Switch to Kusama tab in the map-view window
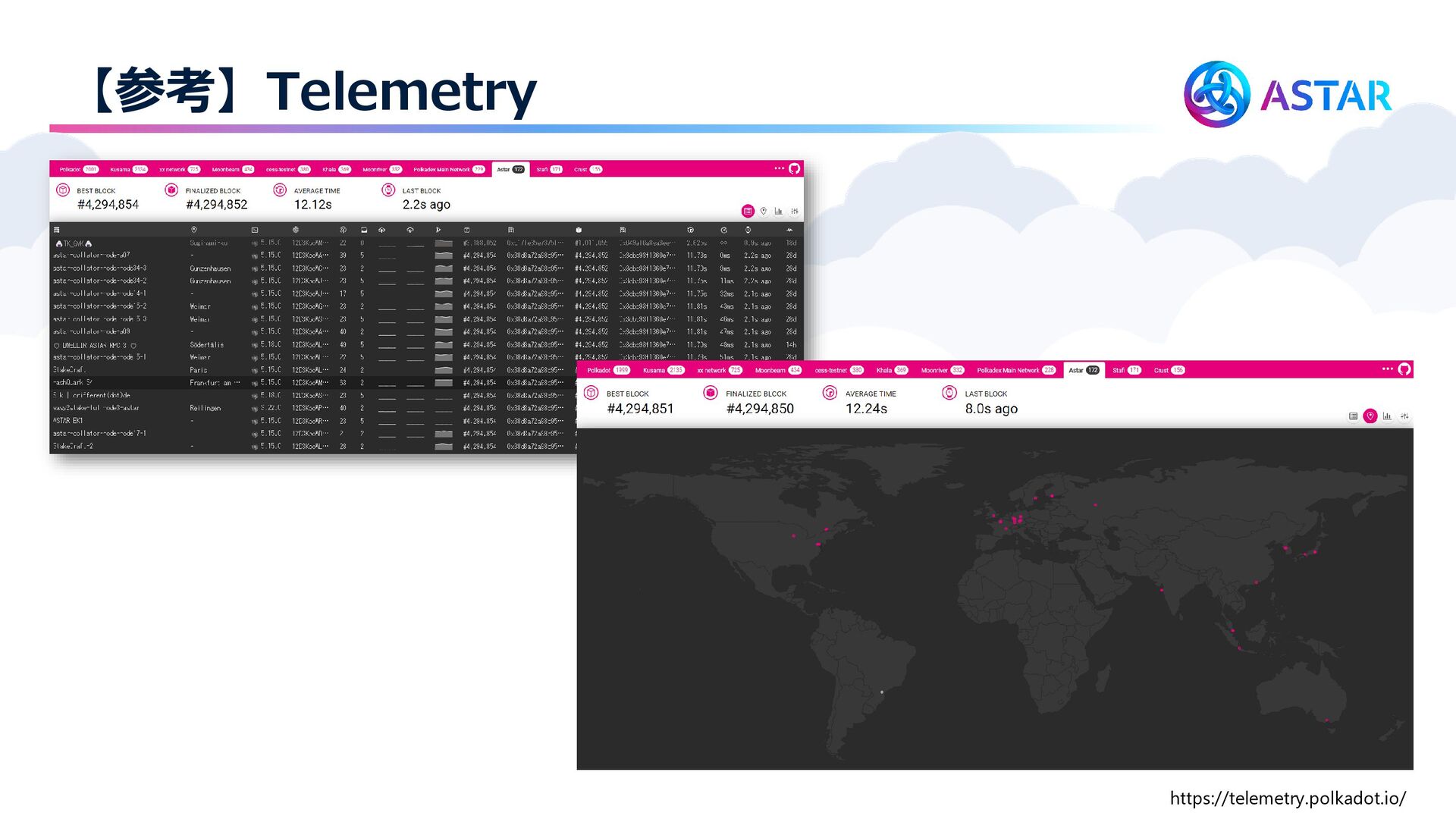This screenshot has width=1456, height=819. pos(664,370)
